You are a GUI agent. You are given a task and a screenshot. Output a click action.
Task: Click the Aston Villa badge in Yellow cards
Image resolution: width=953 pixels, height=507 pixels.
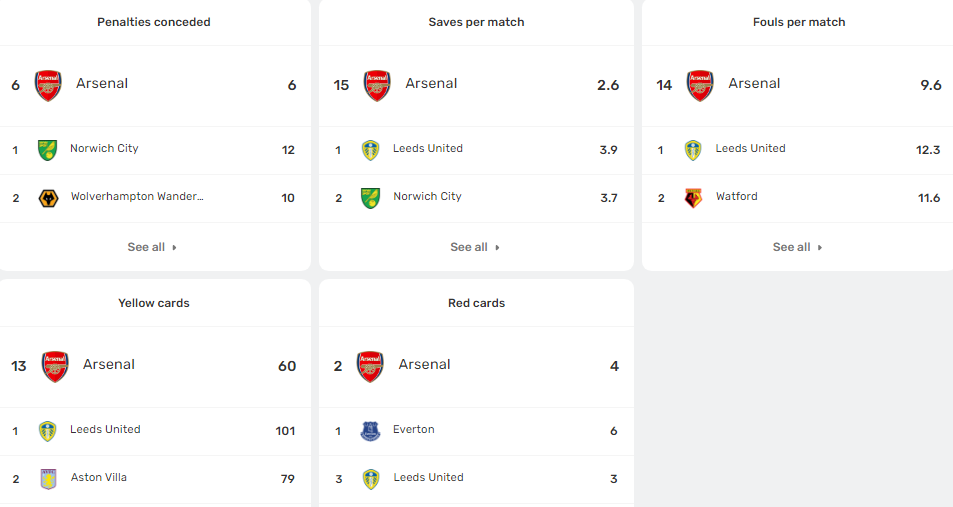point(48,479)
